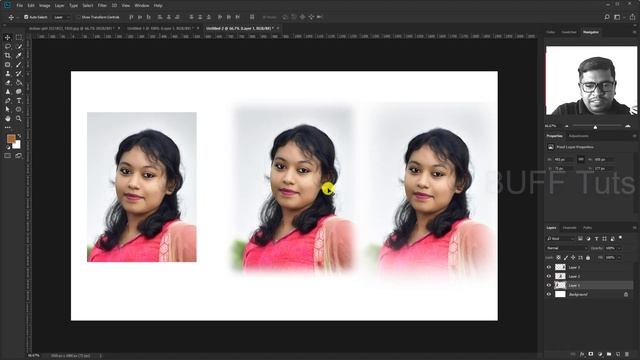Switch to the Channels tab
Viewport: 640px width, 360px height.
point(569,228)
